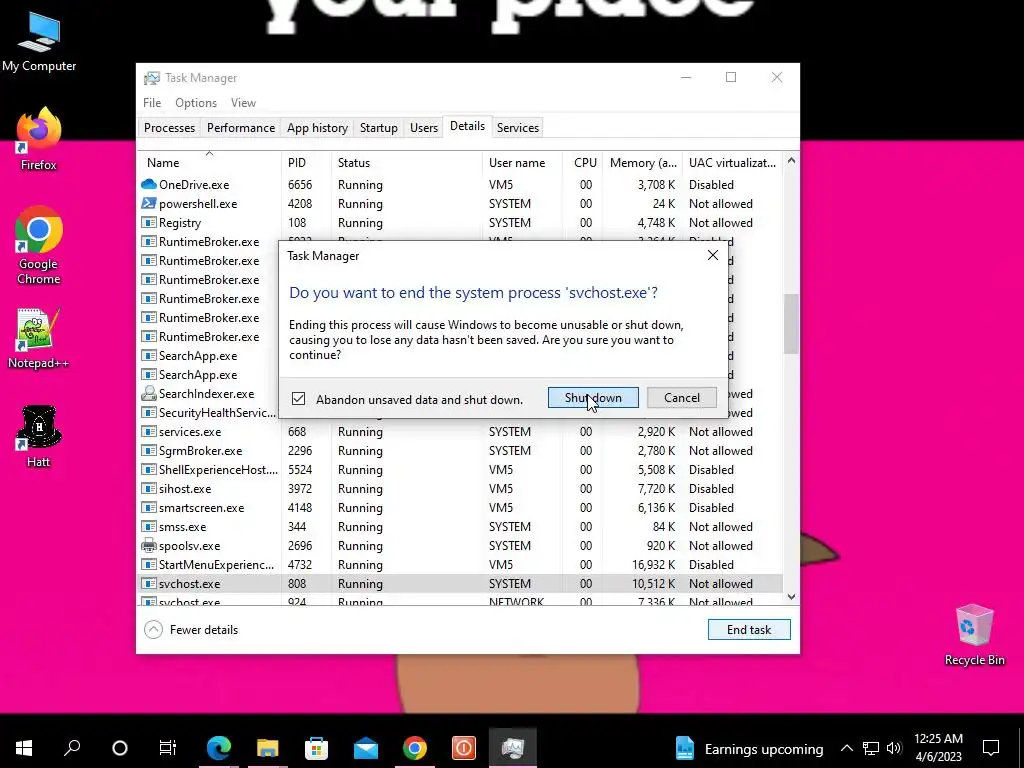
Task: Open taskbar search magnifier
Action: coord(72,748)
